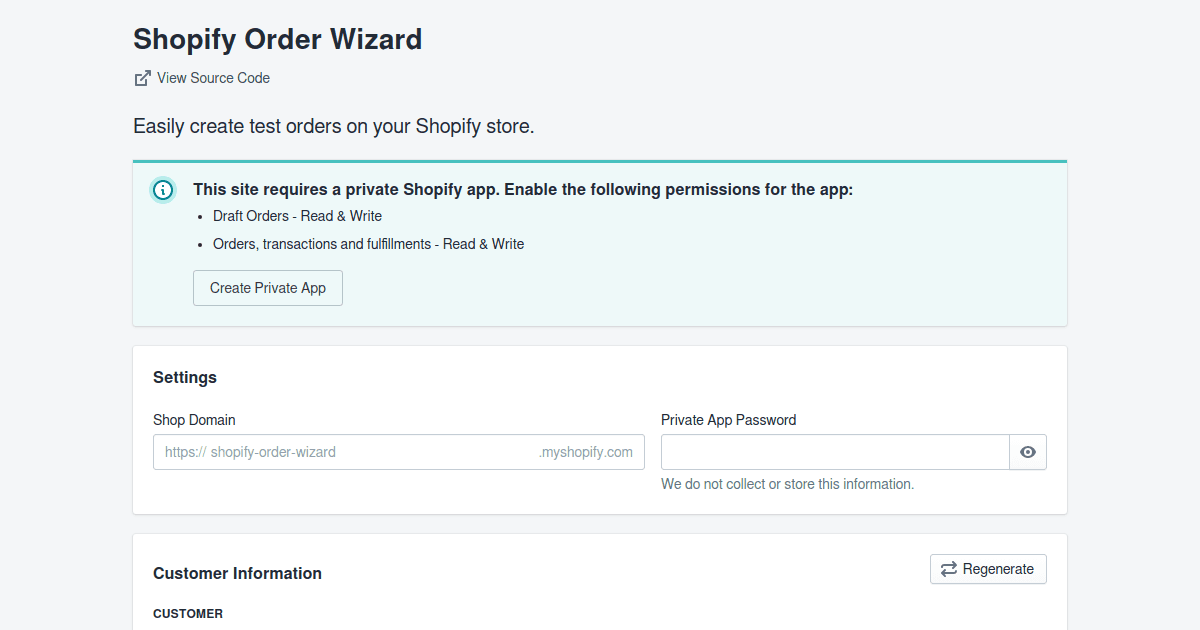The image size is (1200, 630).
Task: Click the external link icon beside View Source Code
Action: point(141,77)
